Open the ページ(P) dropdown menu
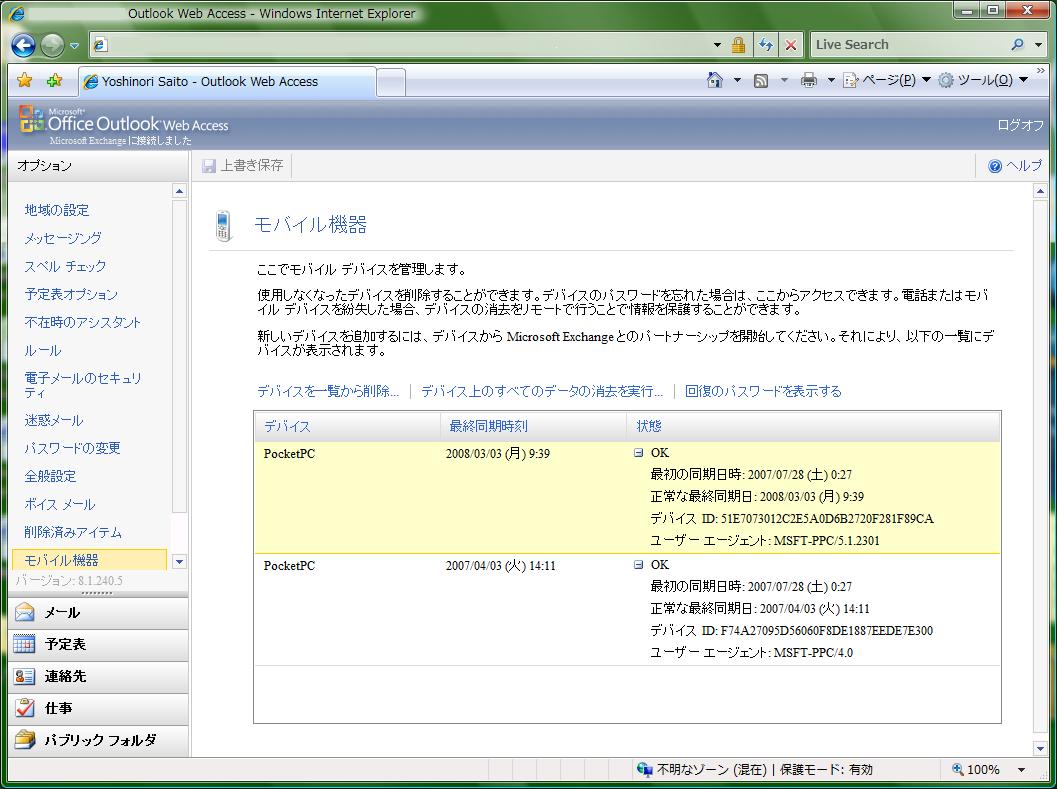The height and width of the screenshot is (789, 1057). click(x=886, y=81)
